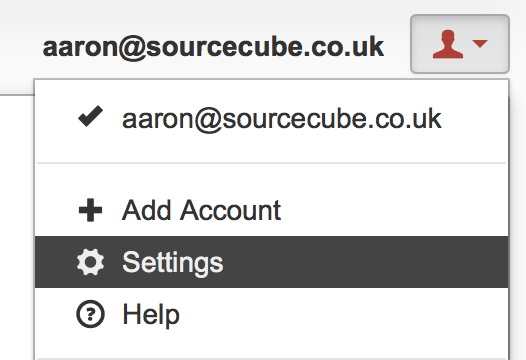Click the header bar left of the email
The image size is (526, 360).
point(17,47)
